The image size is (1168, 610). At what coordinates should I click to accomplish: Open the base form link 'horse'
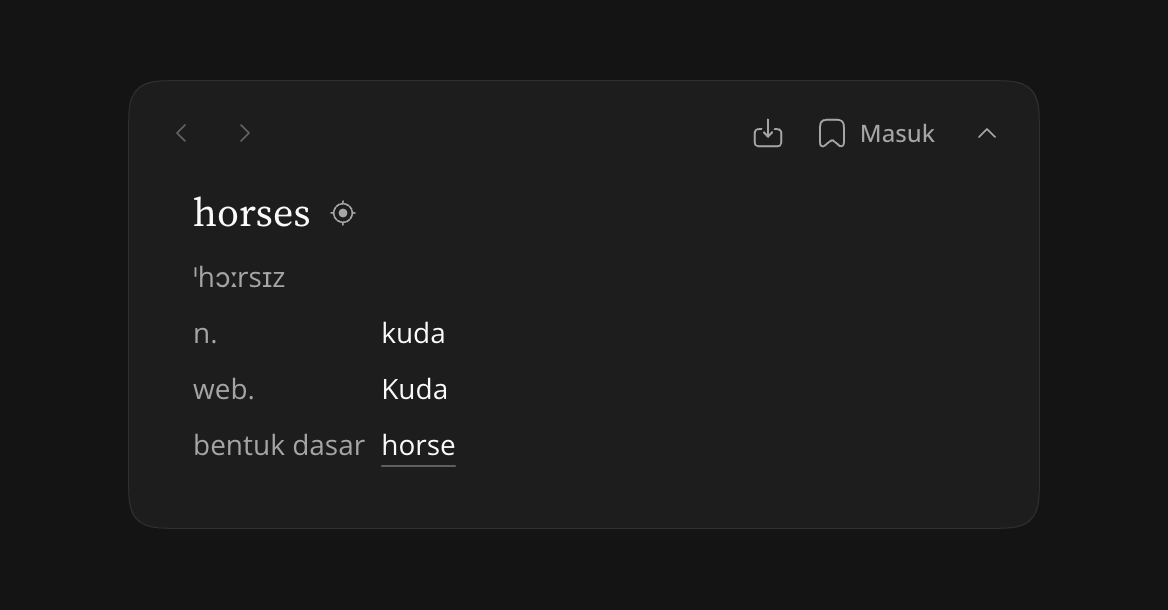tap(418, 445)
